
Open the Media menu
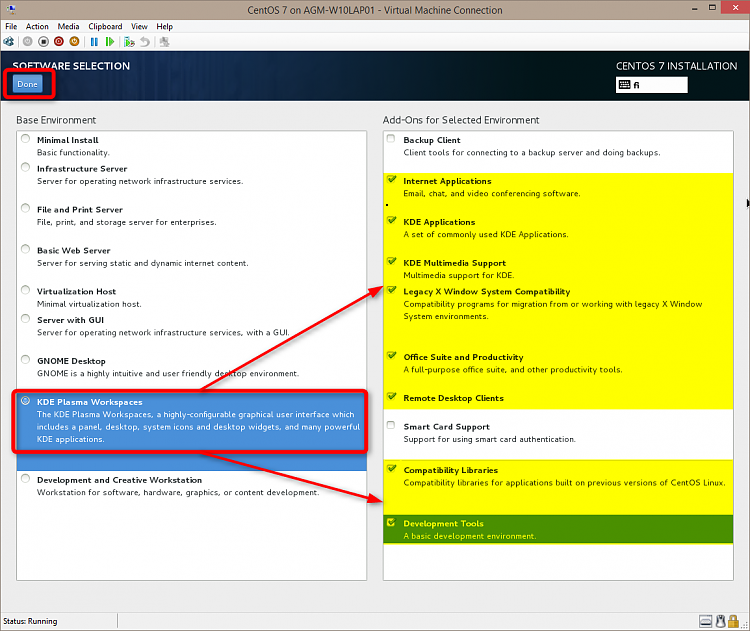click(x=68, y=26)
